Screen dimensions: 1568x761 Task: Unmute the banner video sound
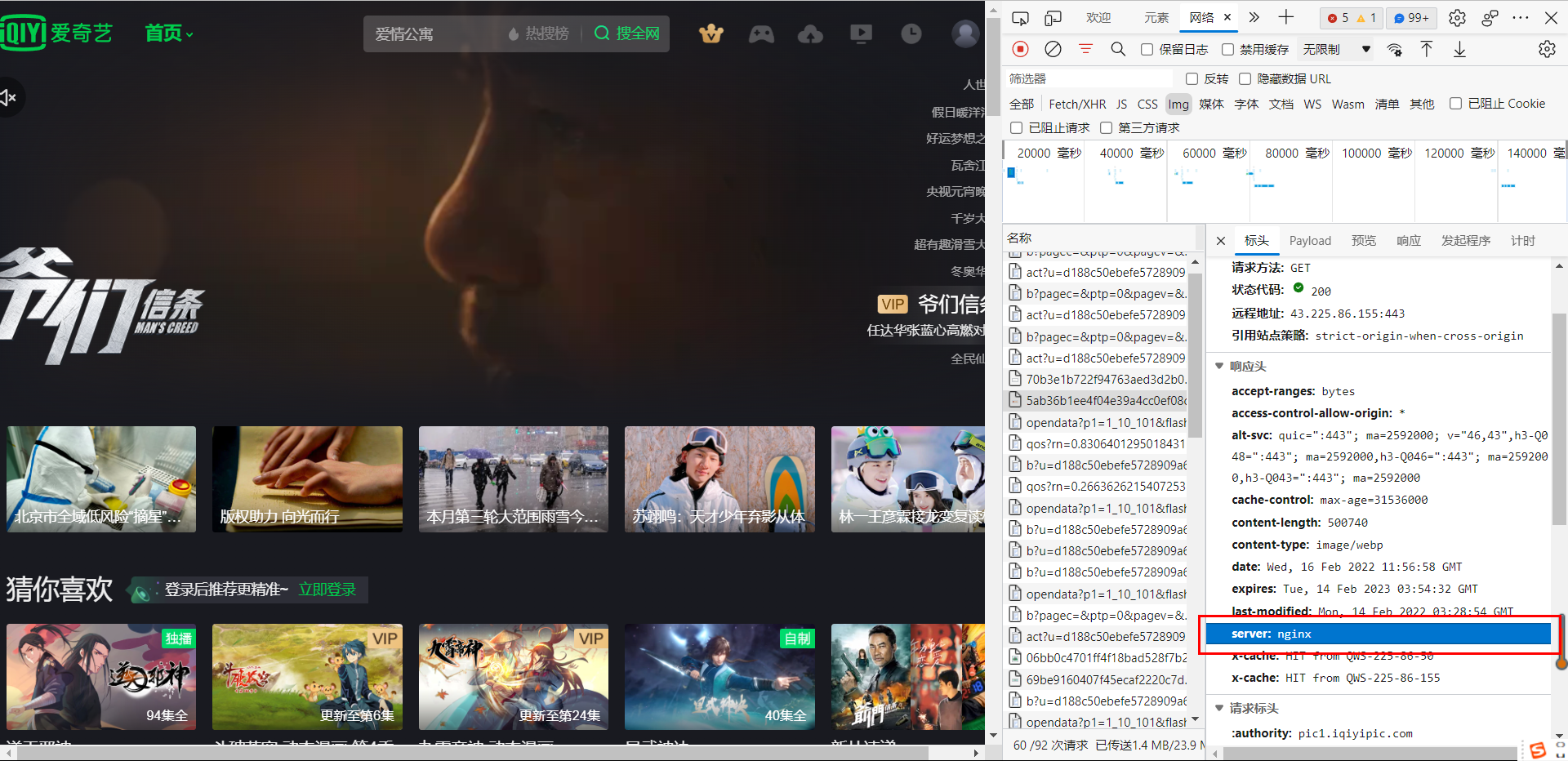click(9, 98)
